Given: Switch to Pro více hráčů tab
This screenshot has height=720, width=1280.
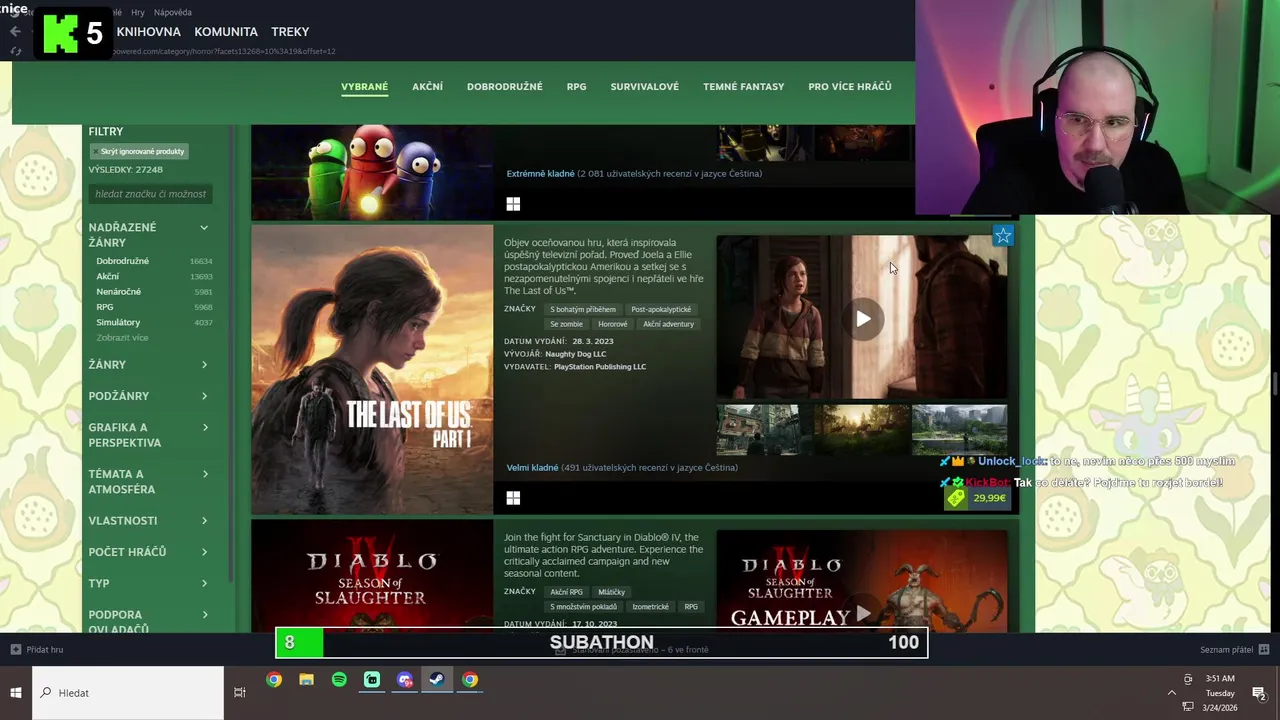Looking at the screenshot, I should [849, 87].
